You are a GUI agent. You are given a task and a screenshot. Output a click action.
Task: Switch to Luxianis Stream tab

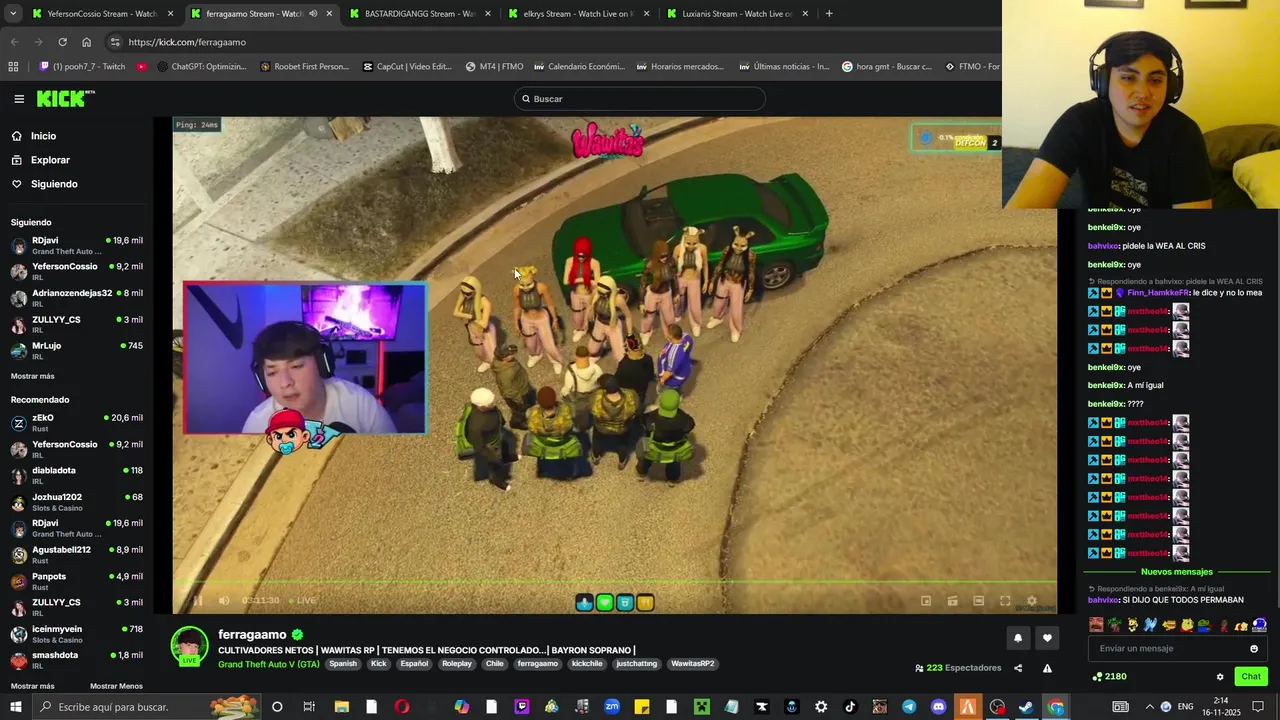(x=735, y=14)
